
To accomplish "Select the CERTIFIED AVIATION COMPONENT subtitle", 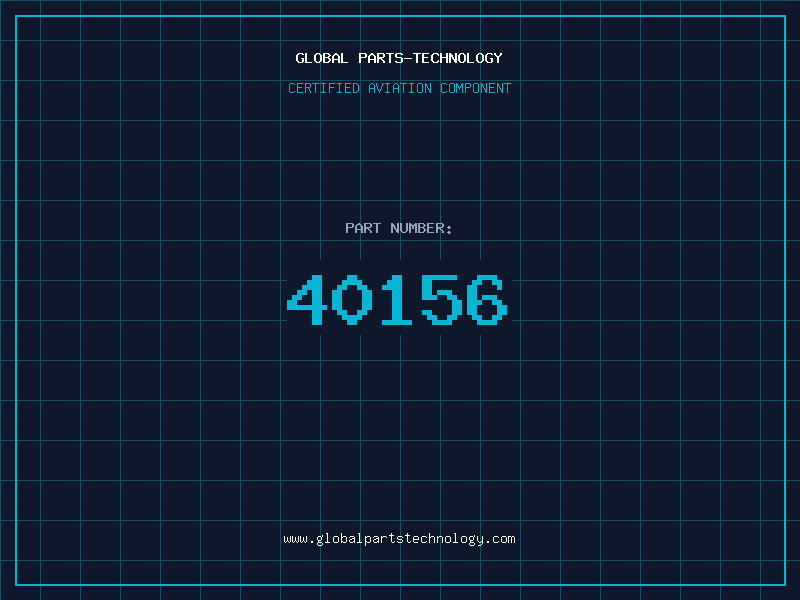I will click(399, 88).
